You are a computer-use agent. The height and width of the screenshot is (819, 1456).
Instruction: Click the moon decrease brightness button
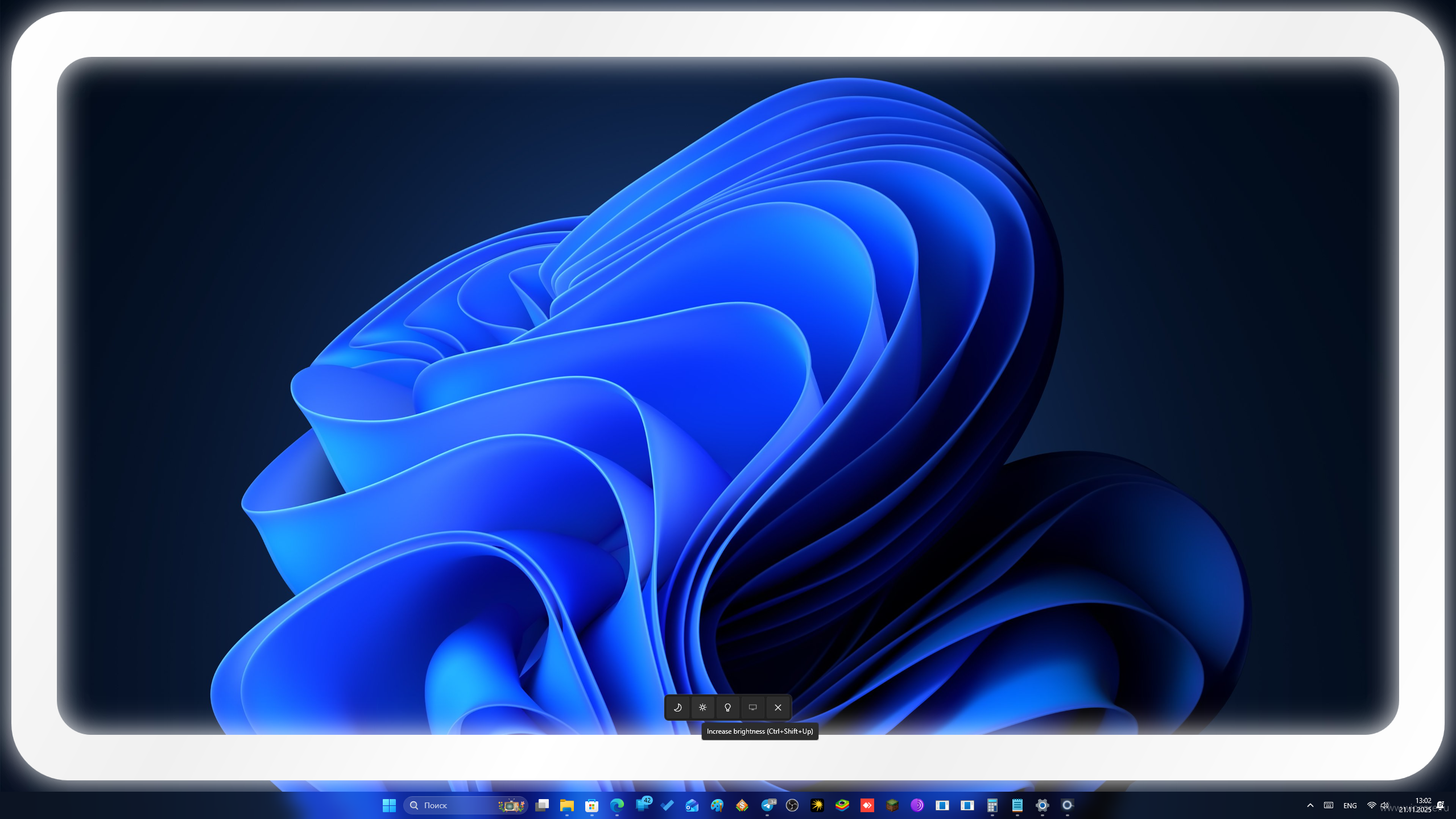[x=677, y=708]
